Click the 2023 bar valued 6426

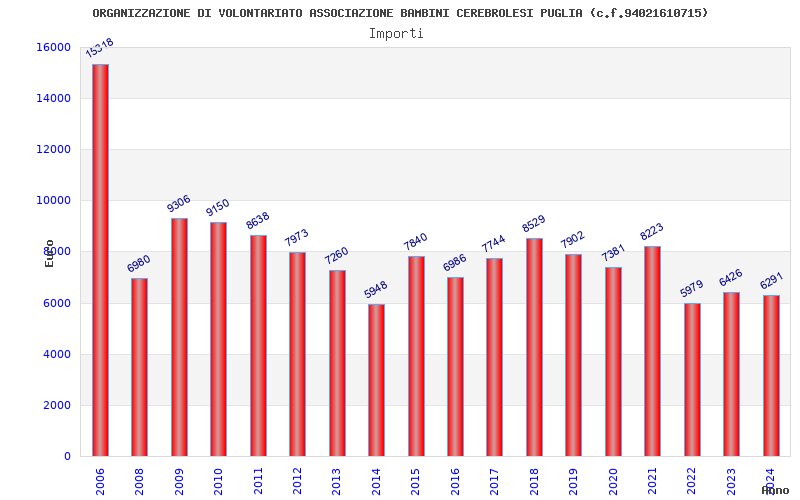point(732,374)
